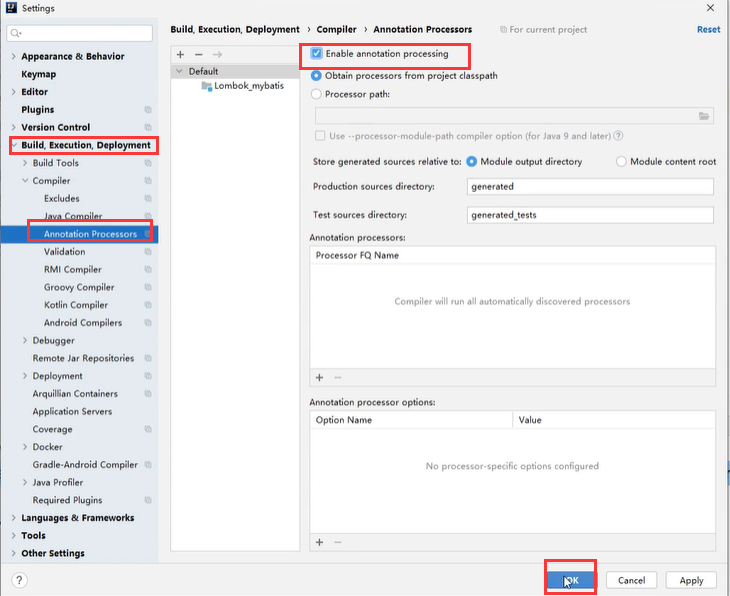Image resolution: width=730 pixels, height=596 pixels.
Task: Expand the Tools section
Action: tap(14, 535)
